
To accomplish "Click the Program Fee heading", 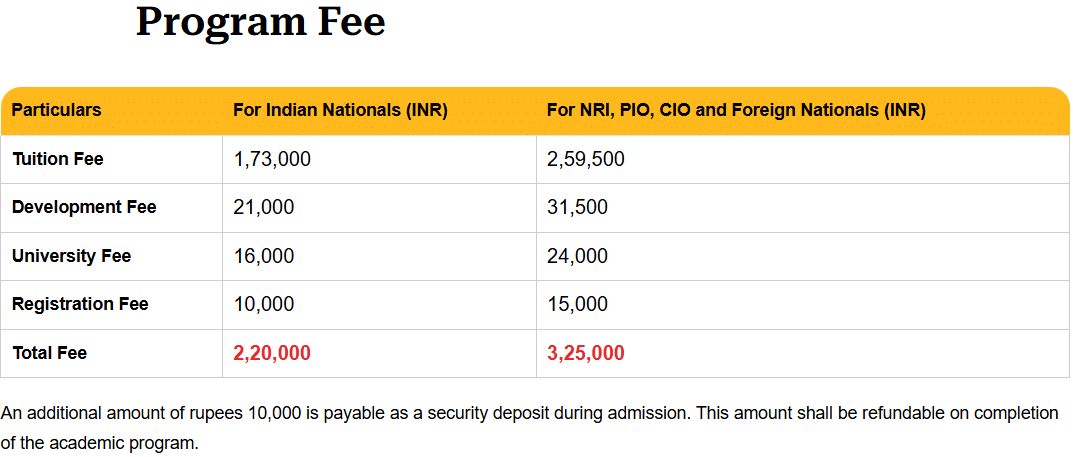I will coord(260,22).
